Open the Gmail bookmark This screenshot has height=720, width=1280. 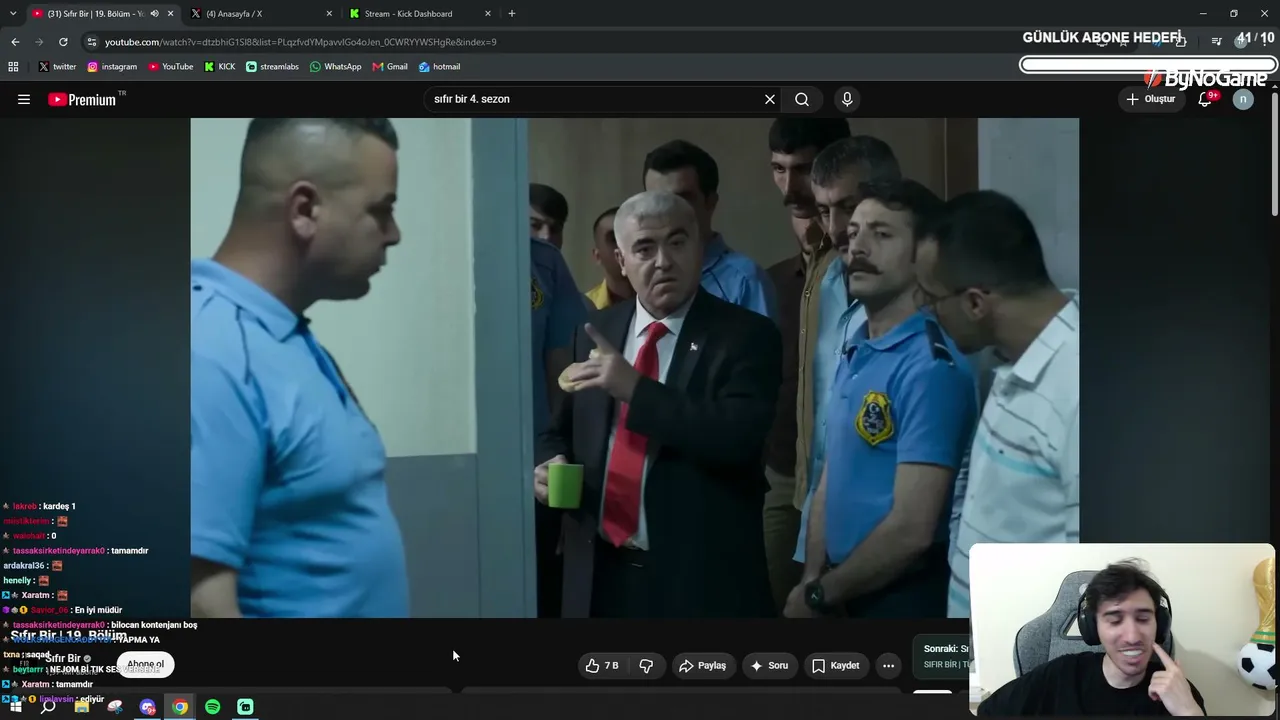pyautogui.click(x=390, y=67)
